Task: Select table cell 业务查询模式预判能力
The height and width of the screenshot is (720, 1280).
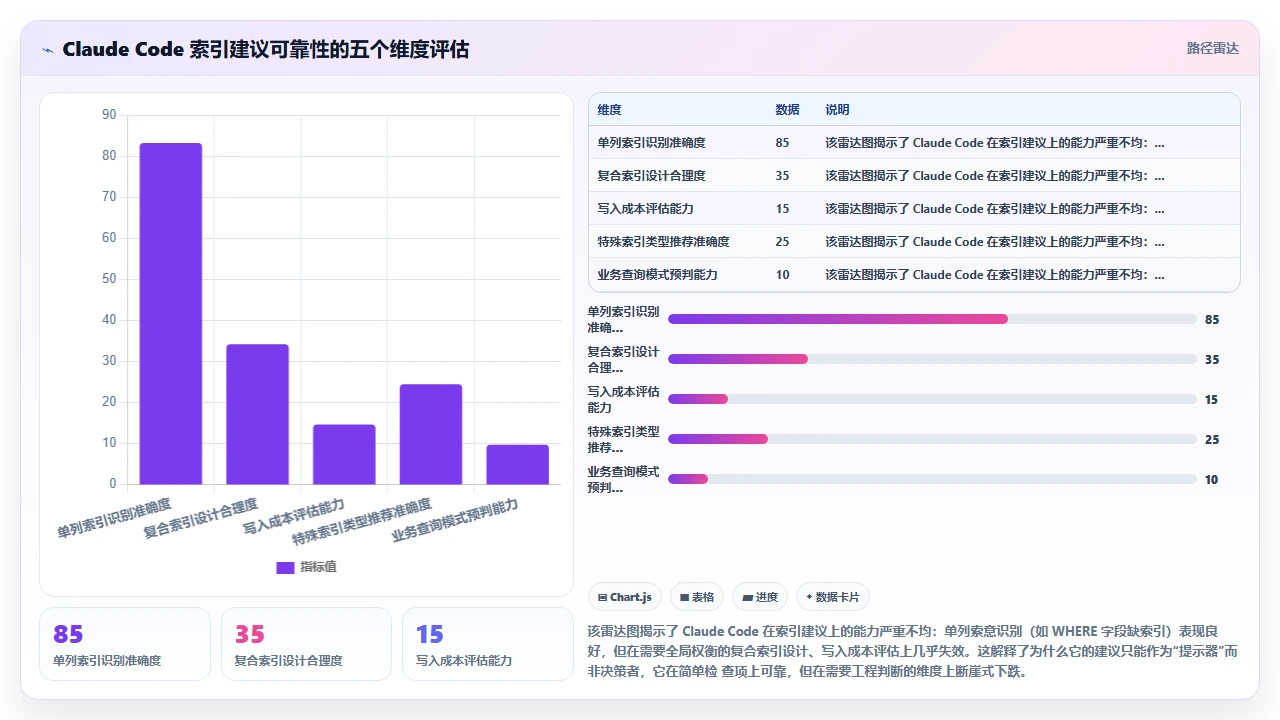Action: coord(657,275)
